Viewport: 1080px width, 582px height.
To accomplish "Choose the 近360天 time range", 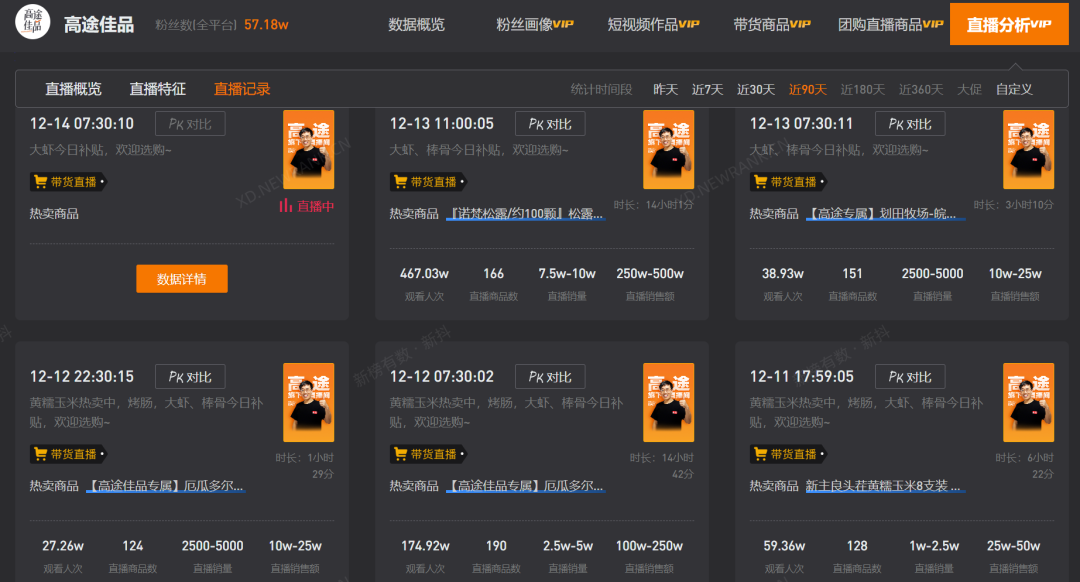I will click(x=921, y=90).
